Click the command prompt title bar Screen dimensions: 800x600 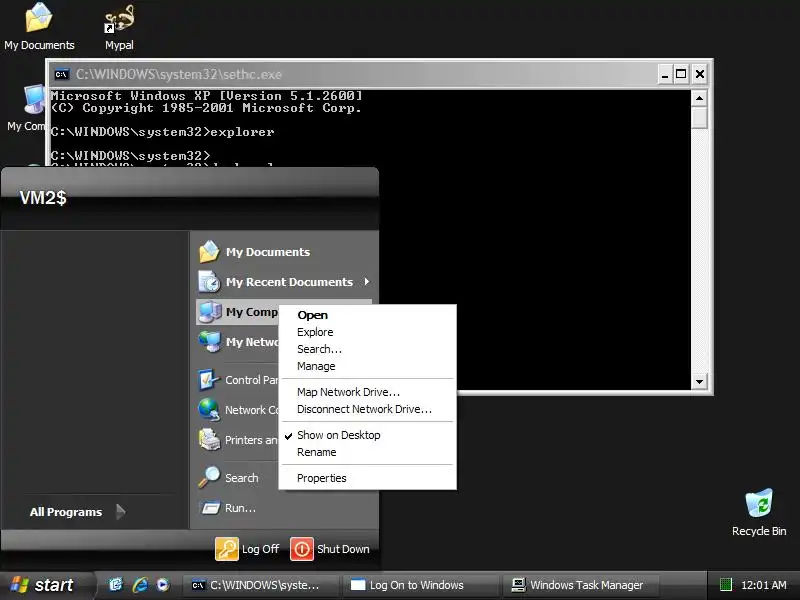[357, 74]
